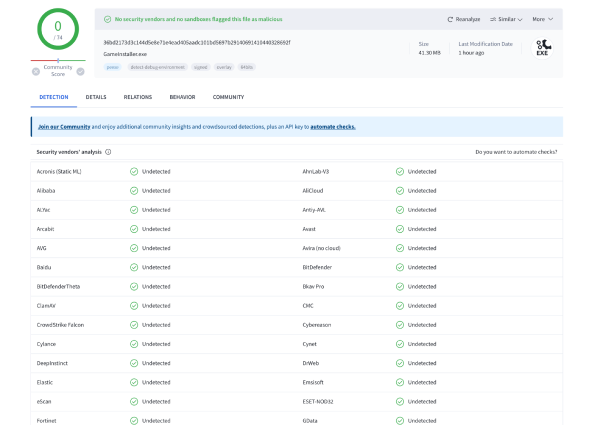
Task: Follow the automate checks link
Action: tap(333, 127)
